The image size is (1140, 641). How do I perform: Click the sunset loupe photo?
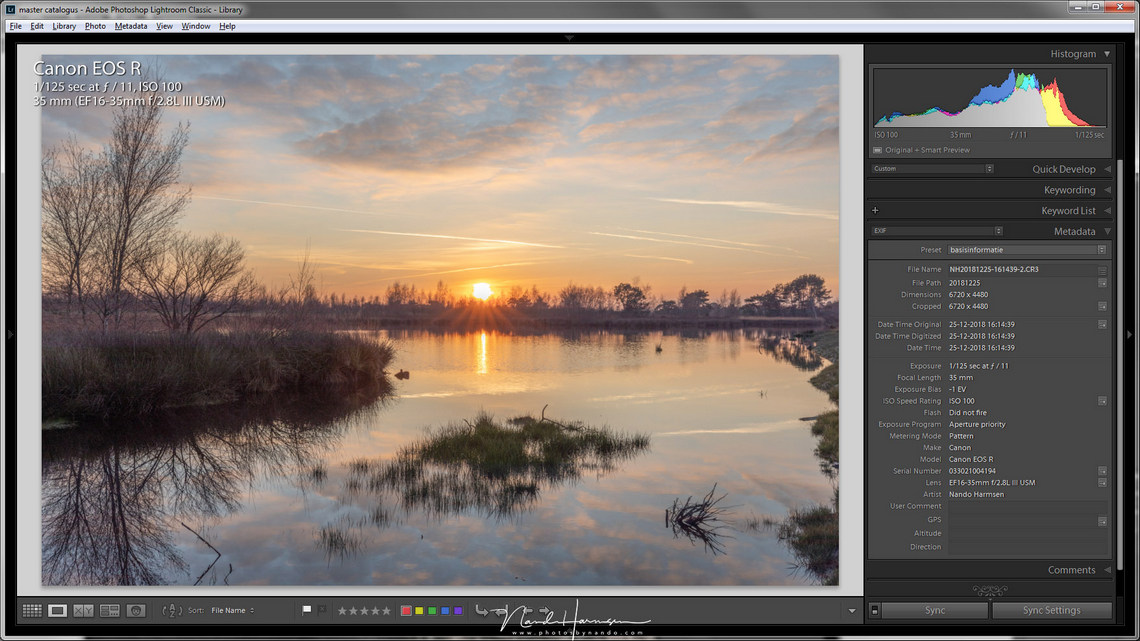[440, 320]
